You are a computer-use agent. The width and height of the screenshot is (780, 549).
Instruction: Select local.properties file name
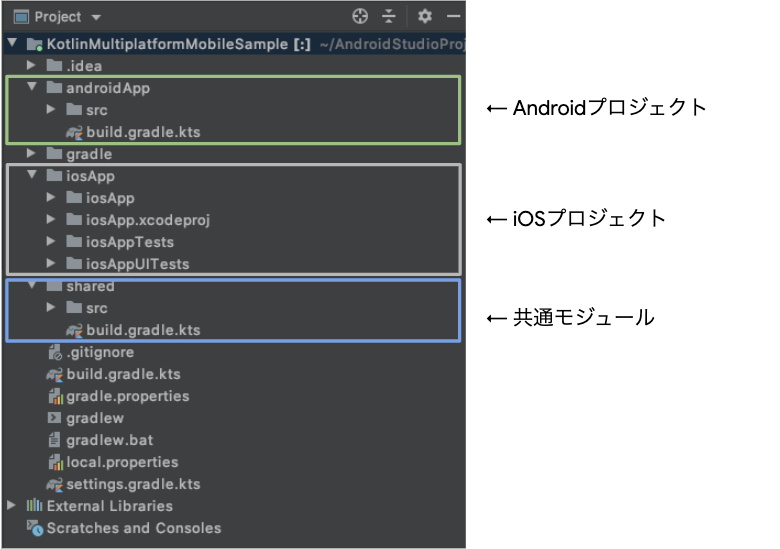(122, 462)
